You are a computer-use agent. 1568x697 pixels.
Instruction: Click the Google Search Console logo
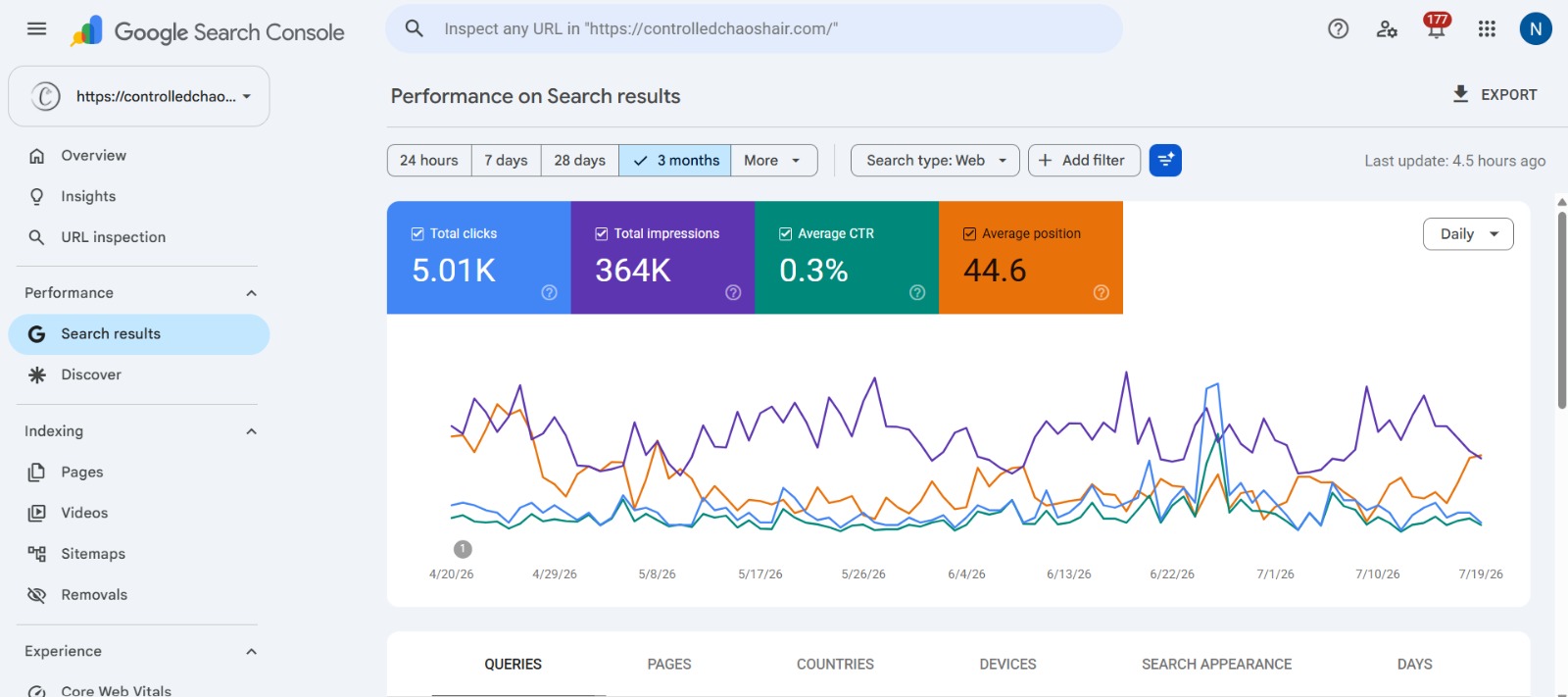point(207,31)
